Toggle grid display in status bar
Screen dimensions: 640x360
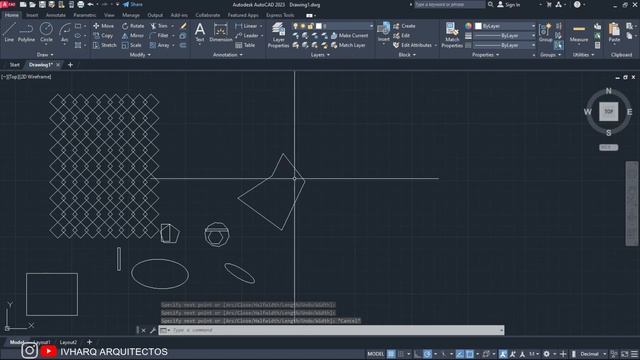391,354
